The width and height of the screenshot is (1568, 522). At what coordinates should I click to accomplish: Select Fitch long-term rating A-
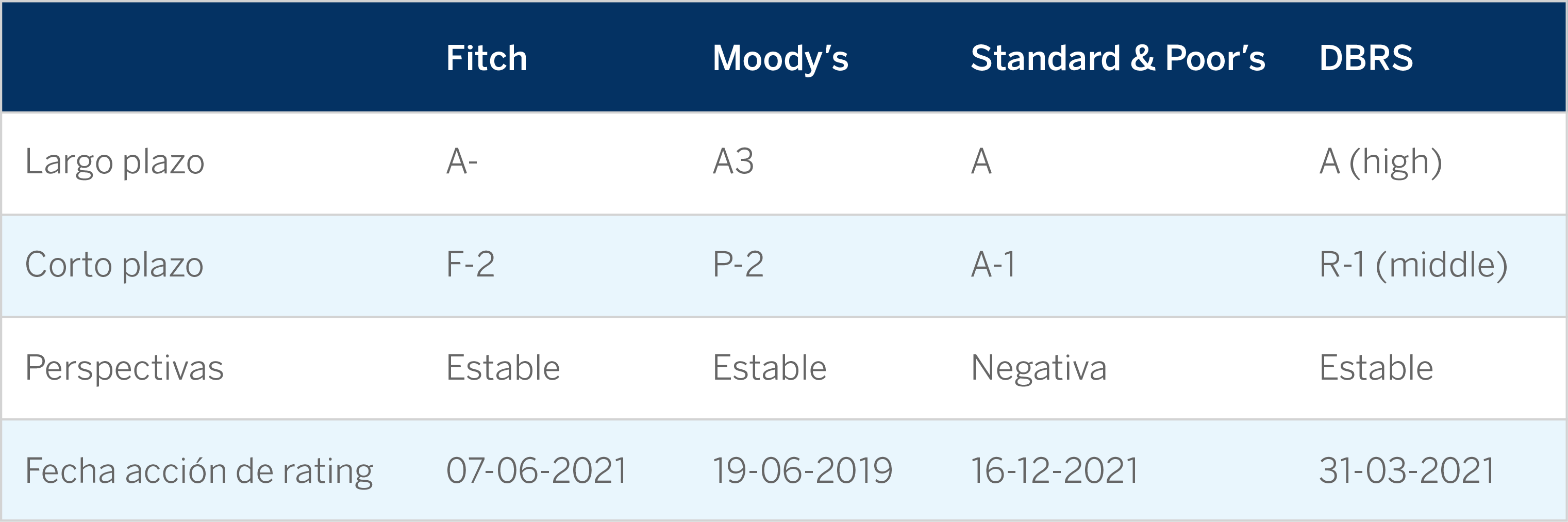click(461, 161)
